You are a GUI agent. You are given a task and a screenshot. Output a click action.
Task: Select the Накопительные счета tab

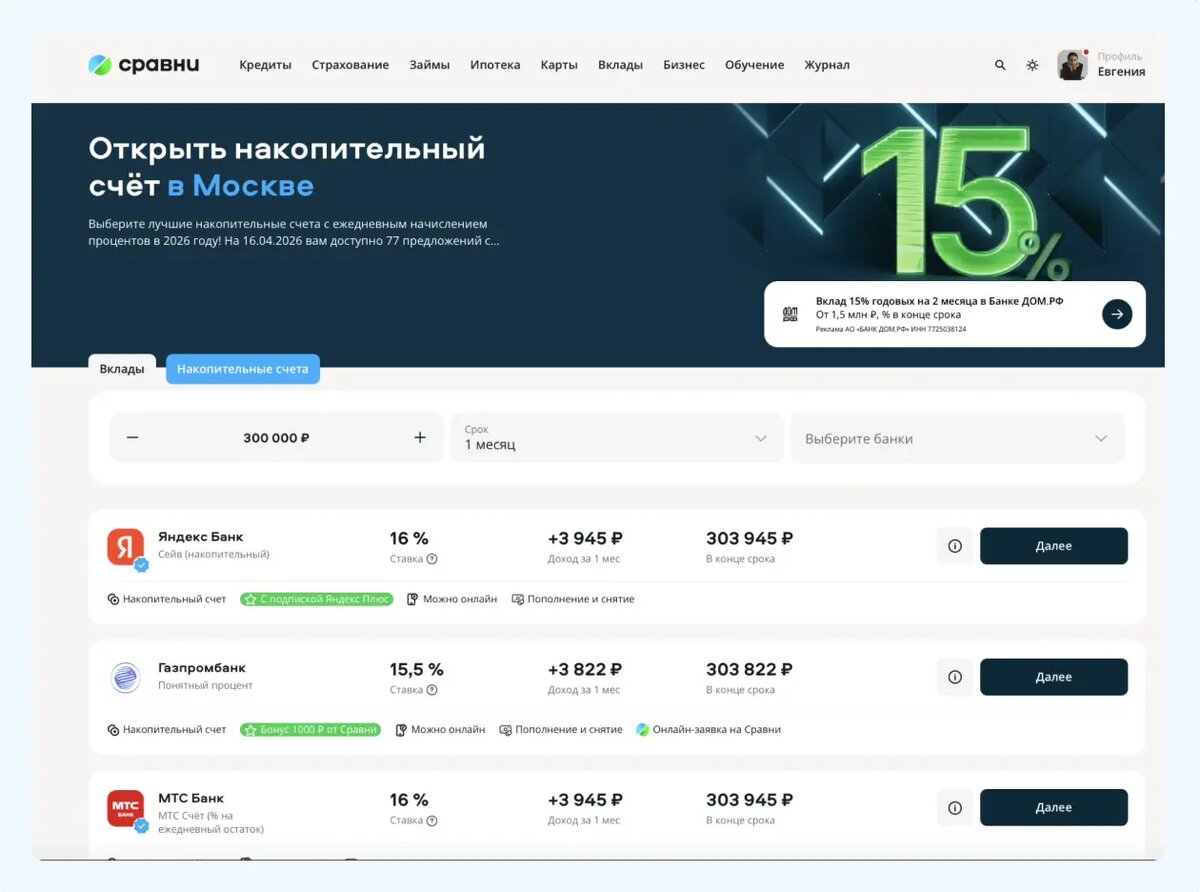[243, 369]
